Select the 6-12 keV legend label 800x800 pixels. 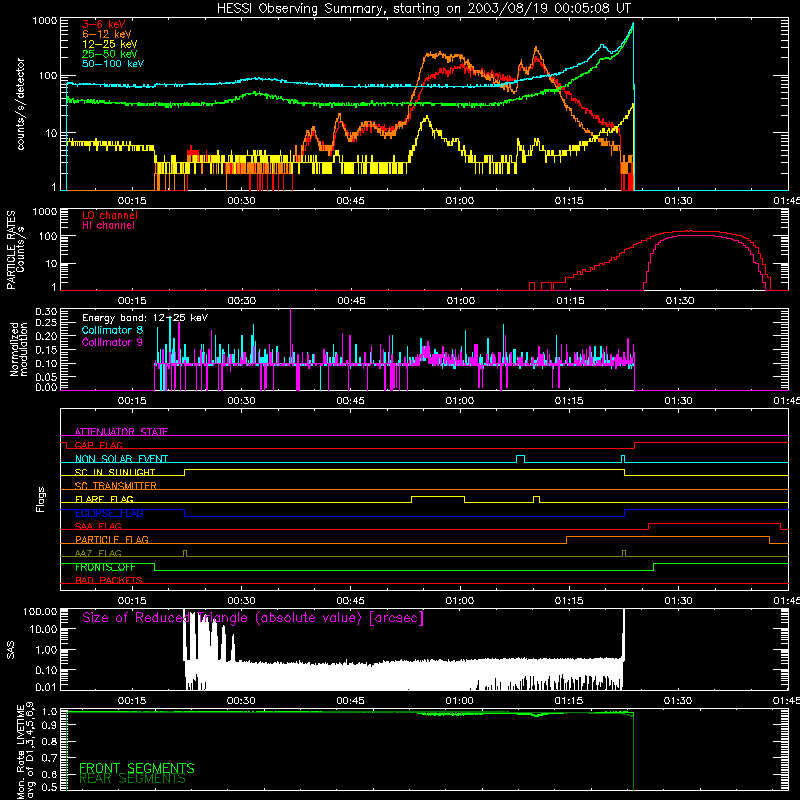[107, 34]
